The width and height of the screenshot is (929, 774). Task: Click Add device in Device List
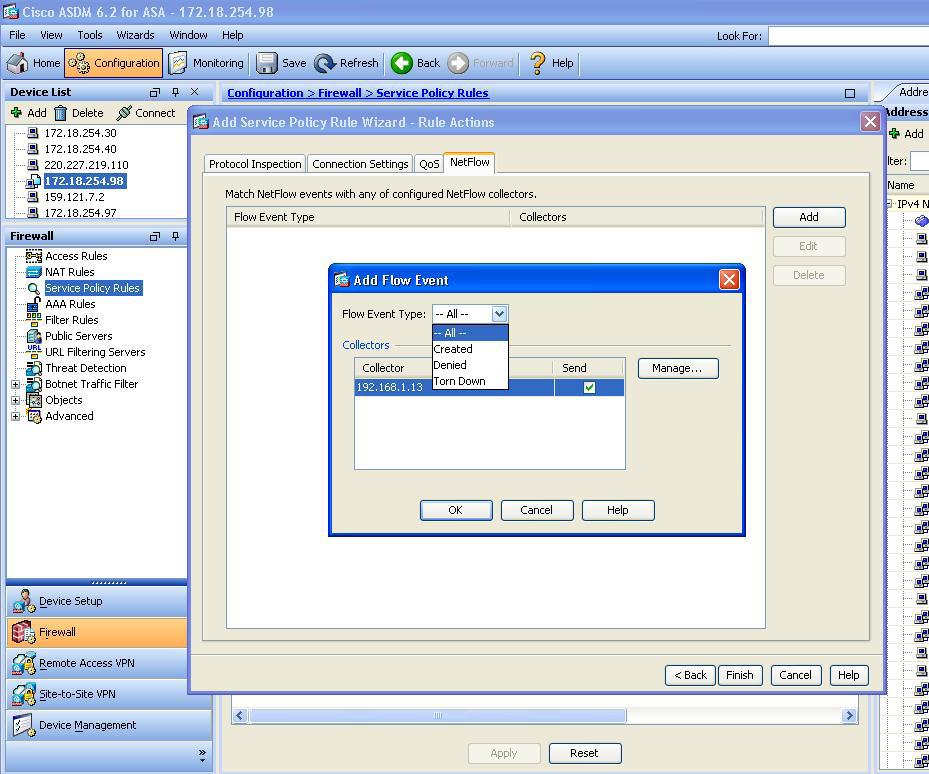tap(28, 113)
